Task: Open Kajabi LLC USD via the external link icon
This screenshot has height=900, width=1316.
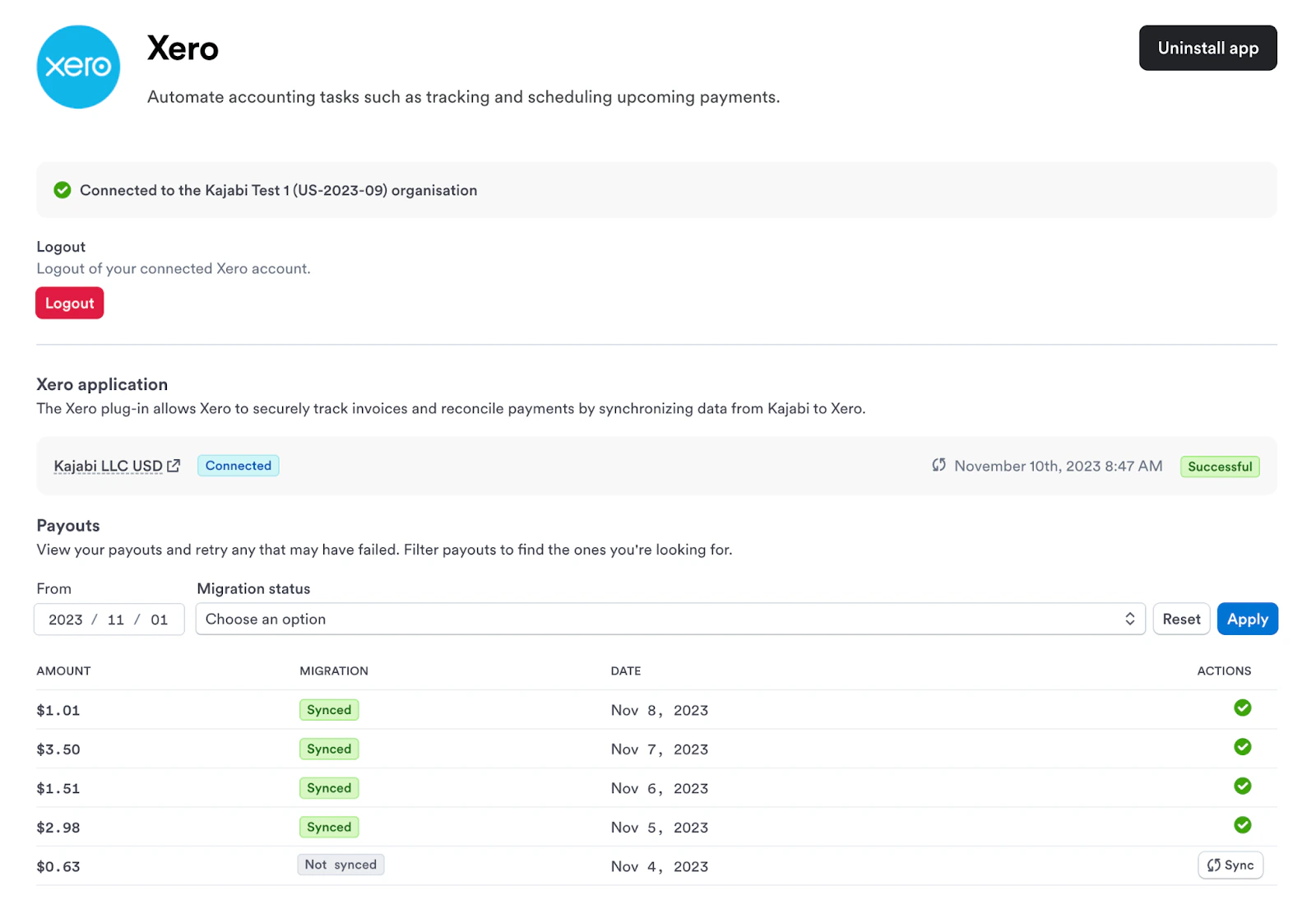Action: (x=174, y=465)
